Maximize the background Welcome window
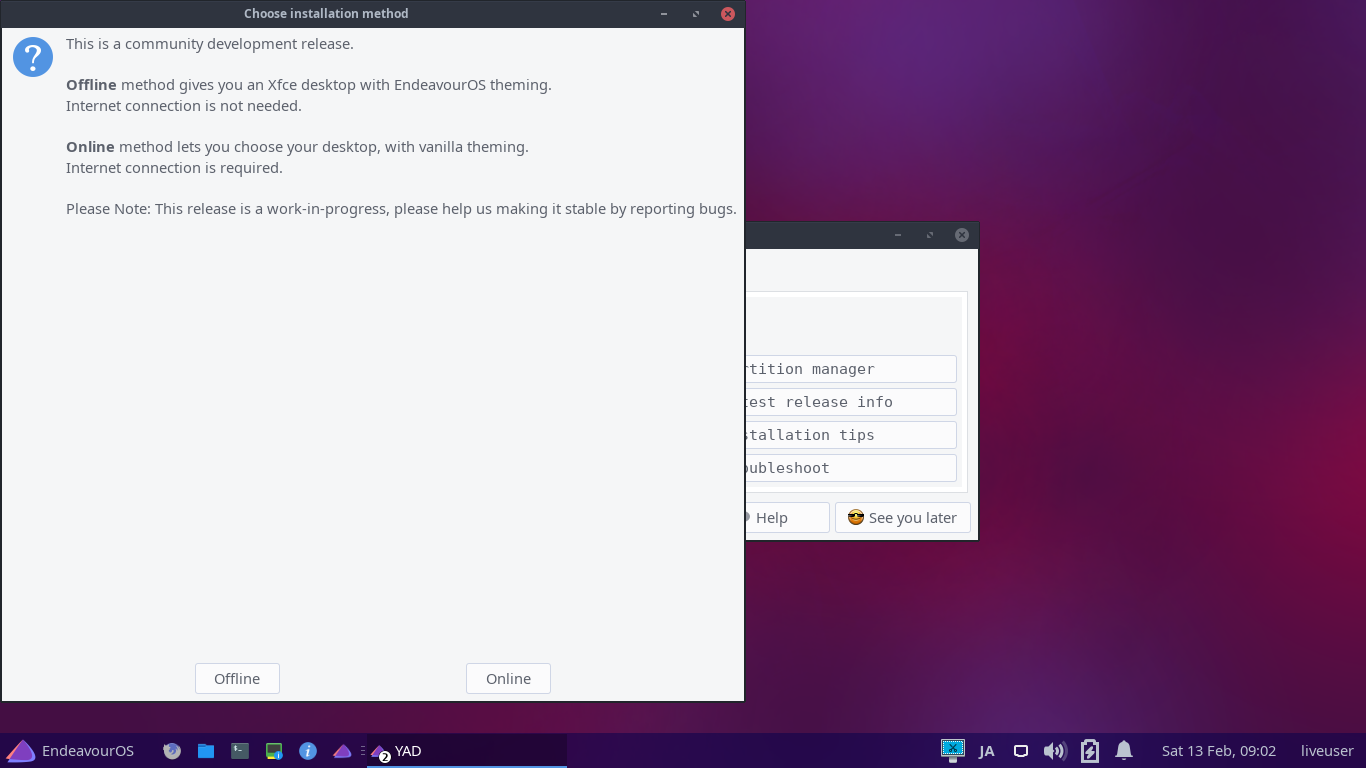This screenshot has height=768, width=1366. [930, 235]
